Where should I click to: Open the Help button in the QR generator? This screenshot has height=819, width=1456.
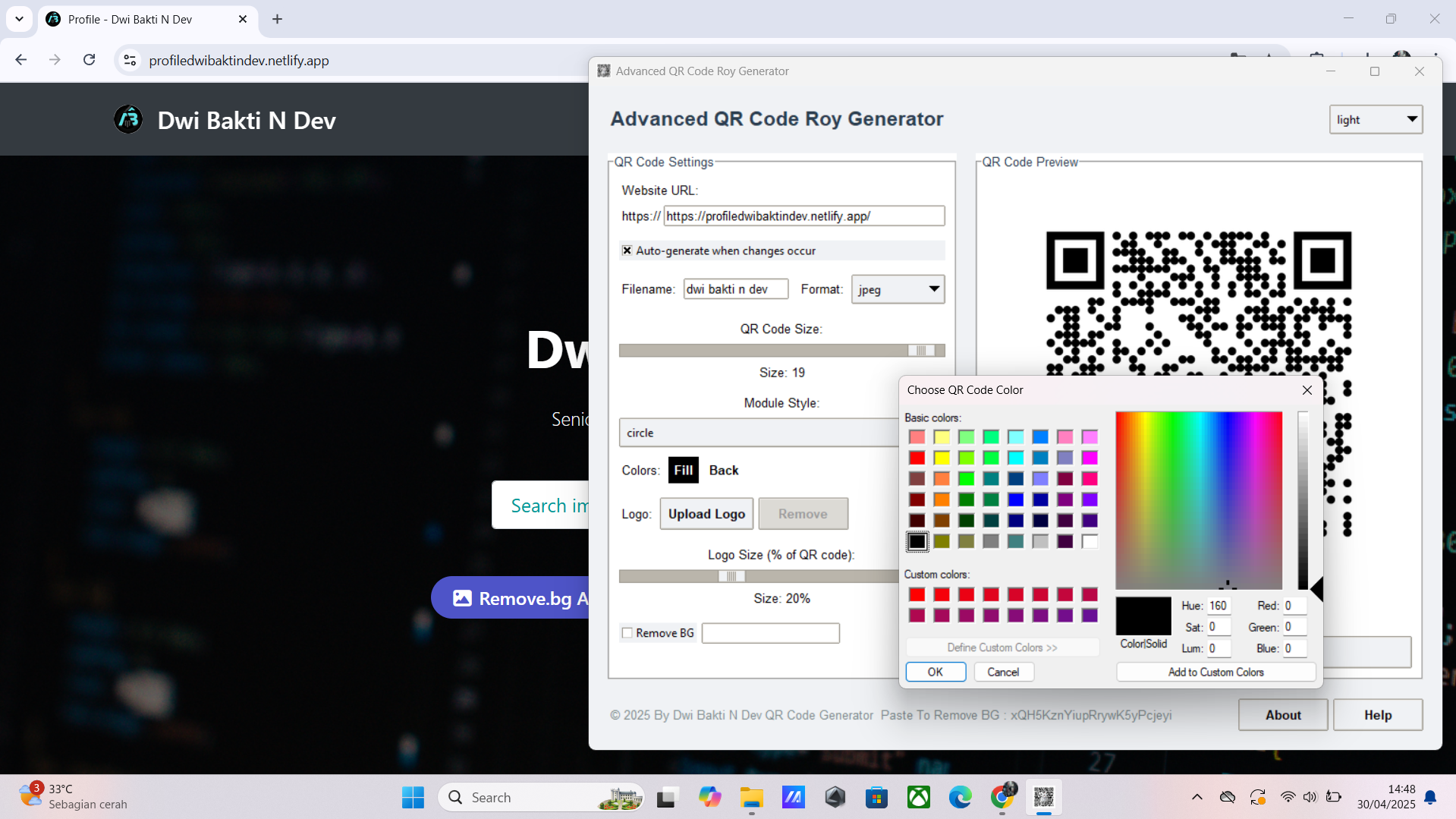coord(1378,715)
